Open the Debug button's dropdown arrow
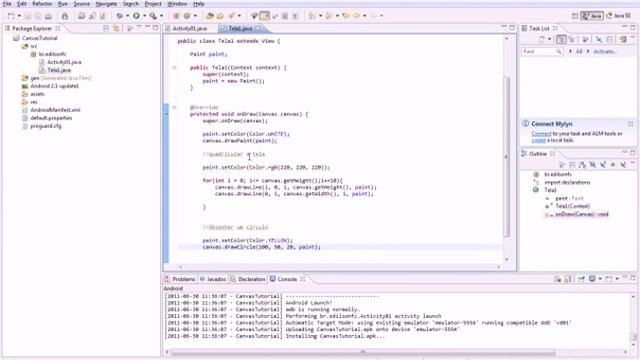 (x=127, y=16)
